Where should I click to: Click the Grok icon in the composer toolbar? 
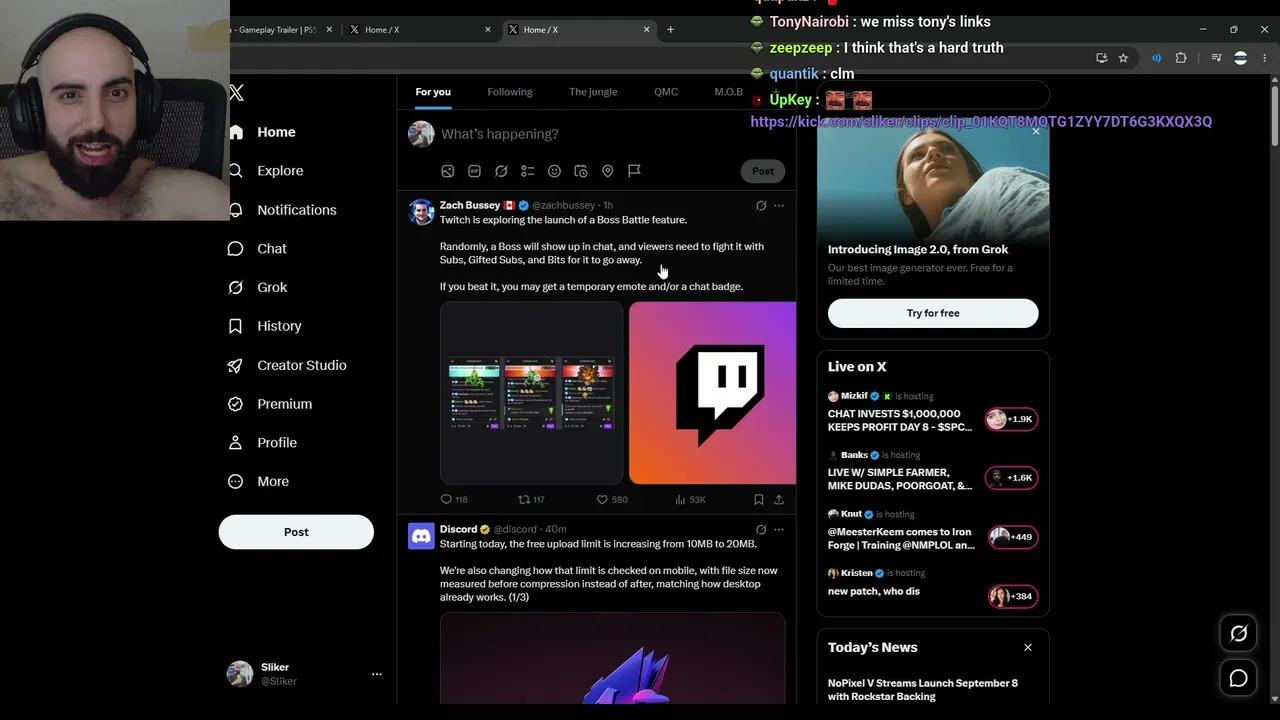[x=501, y=171]
